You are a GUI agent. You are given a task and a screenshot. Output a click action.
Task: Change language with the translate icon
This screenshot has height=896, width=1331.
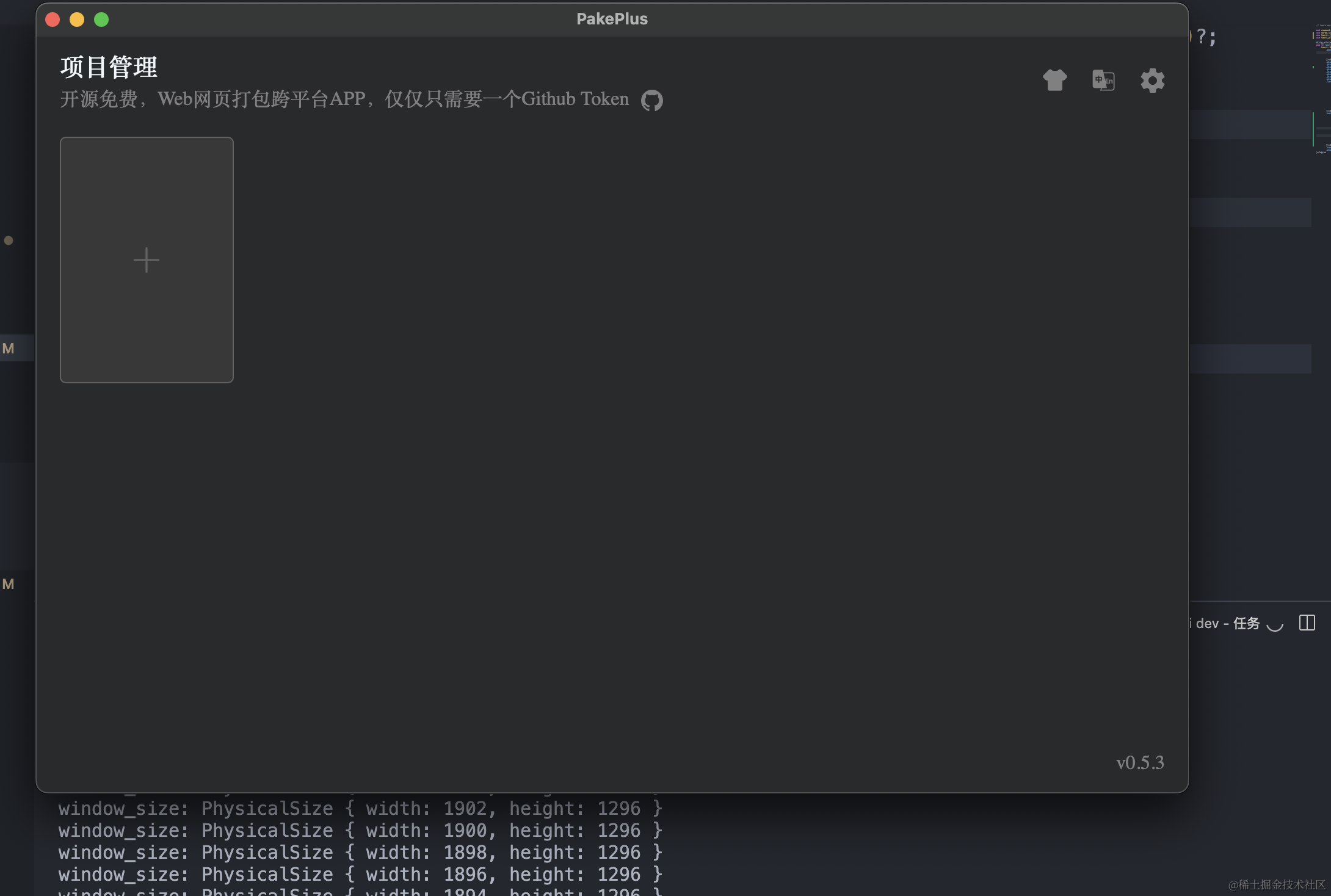click(x=1103, y=80)
